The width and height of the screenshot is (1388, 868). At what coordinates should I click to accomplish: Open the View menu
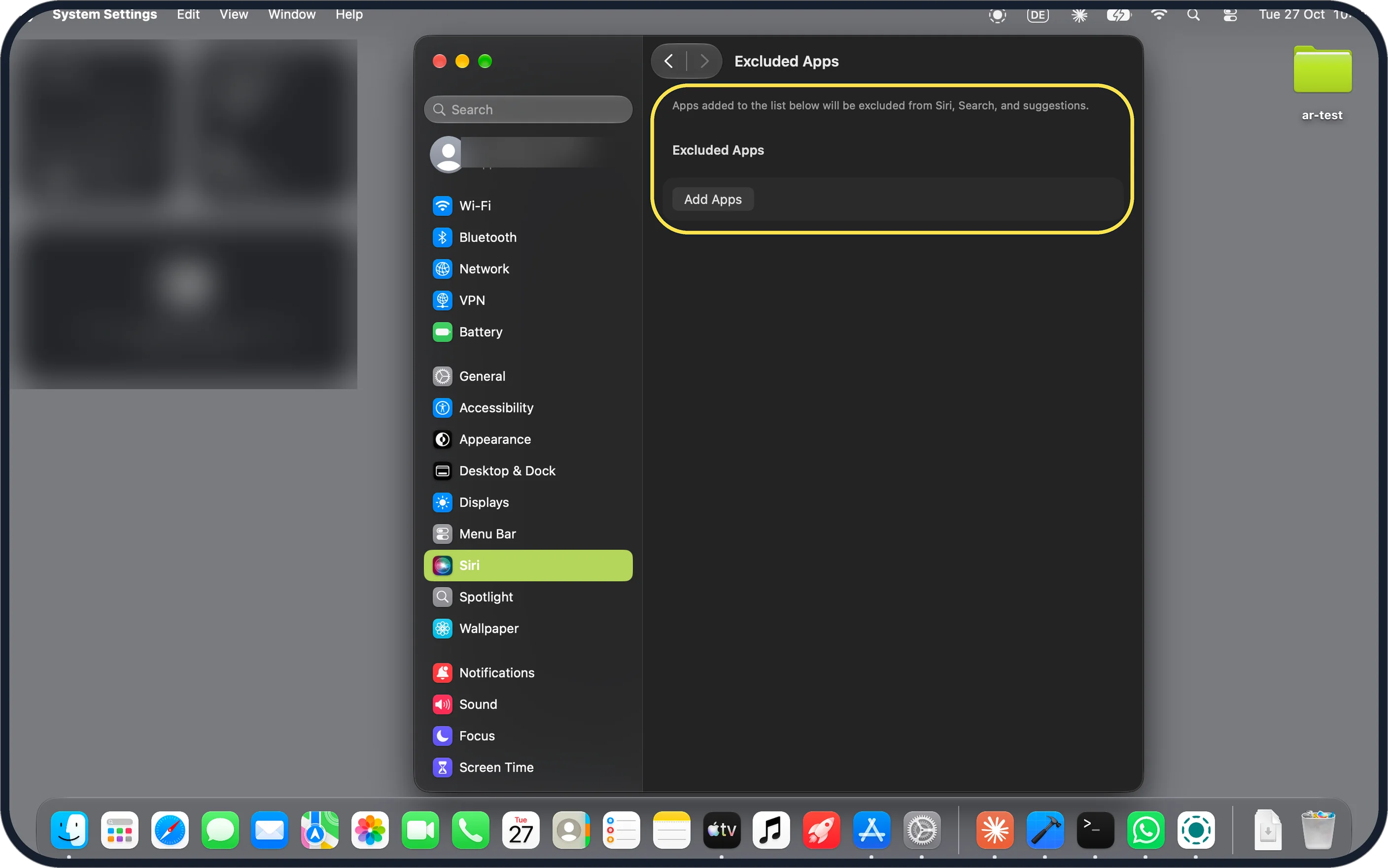234,14
